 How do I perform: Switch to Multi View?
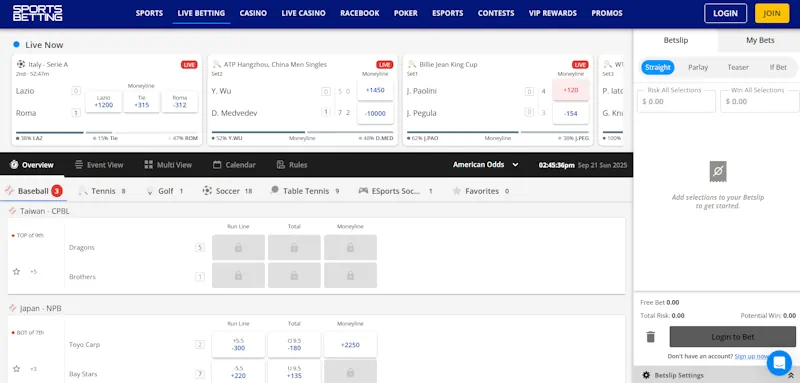168,165
